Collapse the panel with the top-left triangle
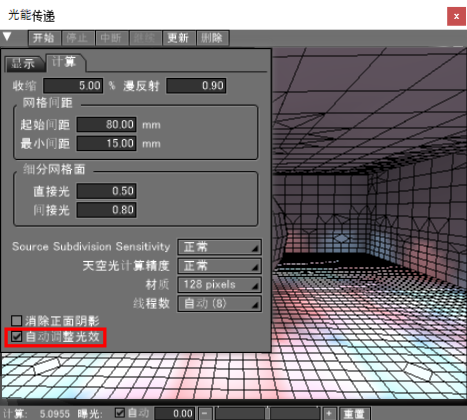This screenshot has height=420, width=467. (x=7, y=37)
